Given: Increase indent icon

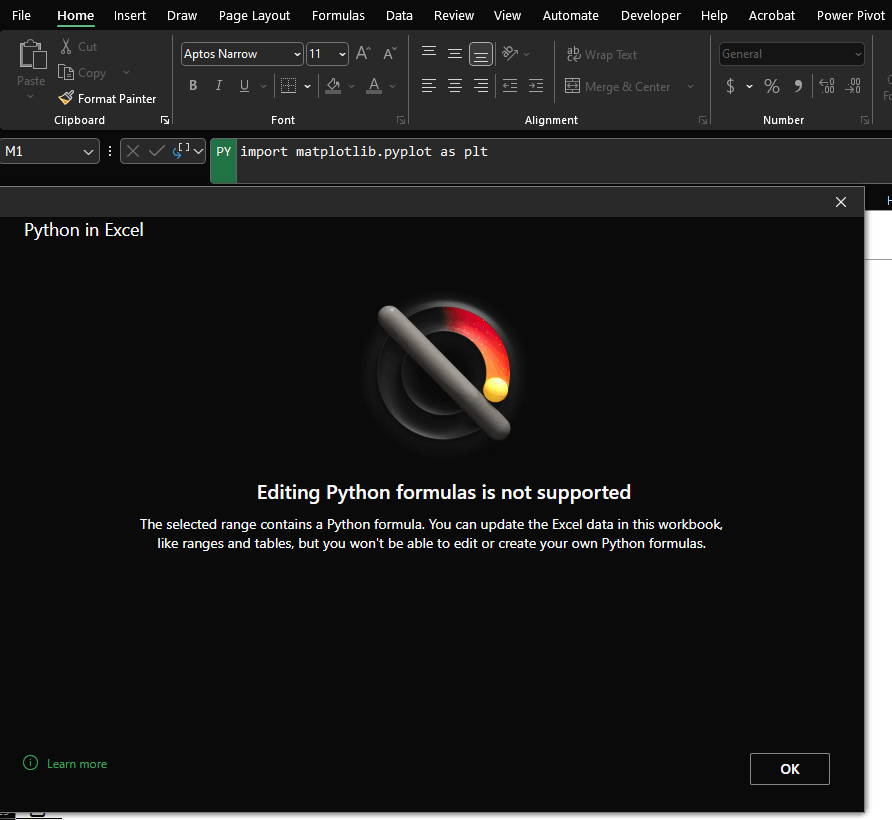Looking at the screenshot, I should pos(536,86).
